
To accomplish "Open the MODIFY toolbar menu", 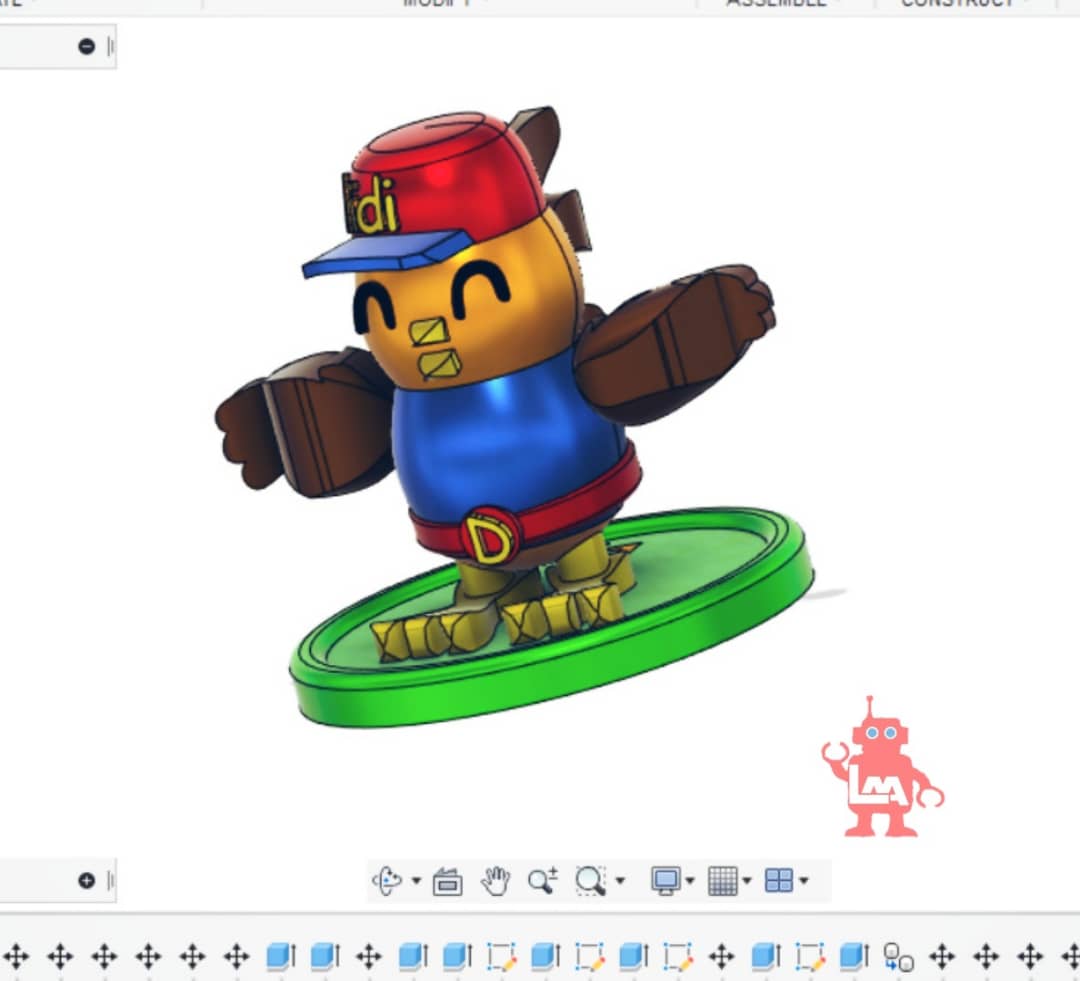I will [x=441, y=3].
